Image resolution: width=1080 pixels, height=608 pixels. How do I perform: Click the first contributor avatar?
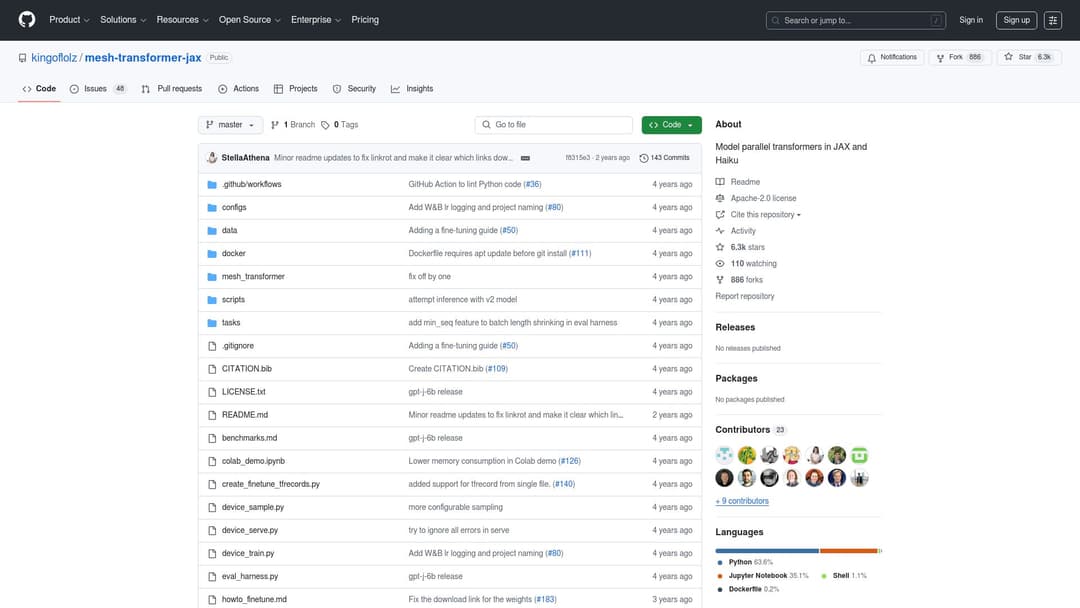(724, 455)
